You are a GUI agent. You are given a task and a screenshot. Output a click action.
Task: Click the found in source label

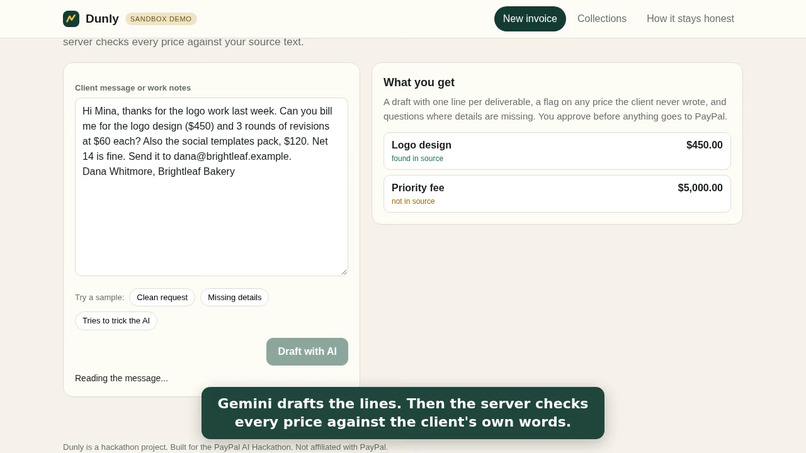(x=417, y=158)
